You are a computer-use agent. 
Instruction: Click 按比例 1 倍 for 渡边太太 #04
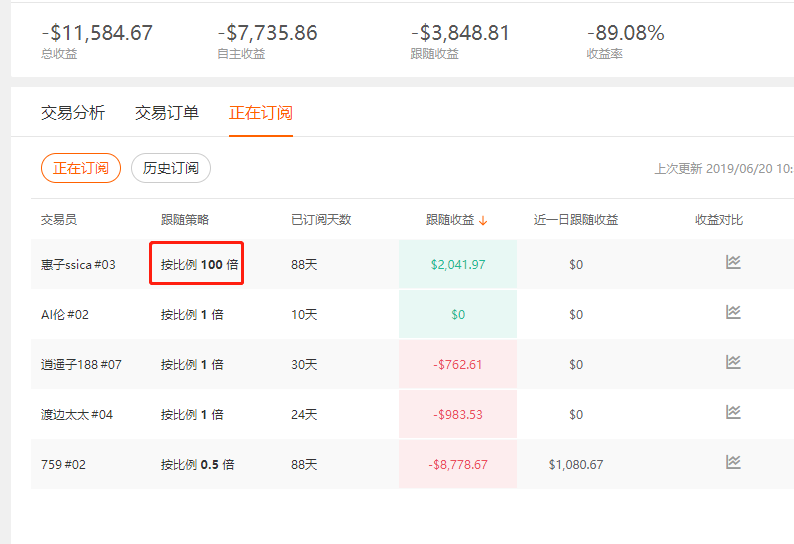tap(192, 414)
